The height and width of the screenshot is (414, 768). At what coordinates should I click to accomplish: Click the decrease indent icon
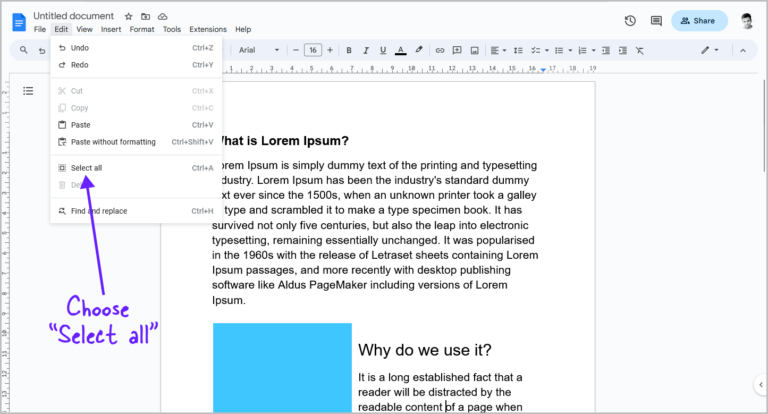point(606,50)
